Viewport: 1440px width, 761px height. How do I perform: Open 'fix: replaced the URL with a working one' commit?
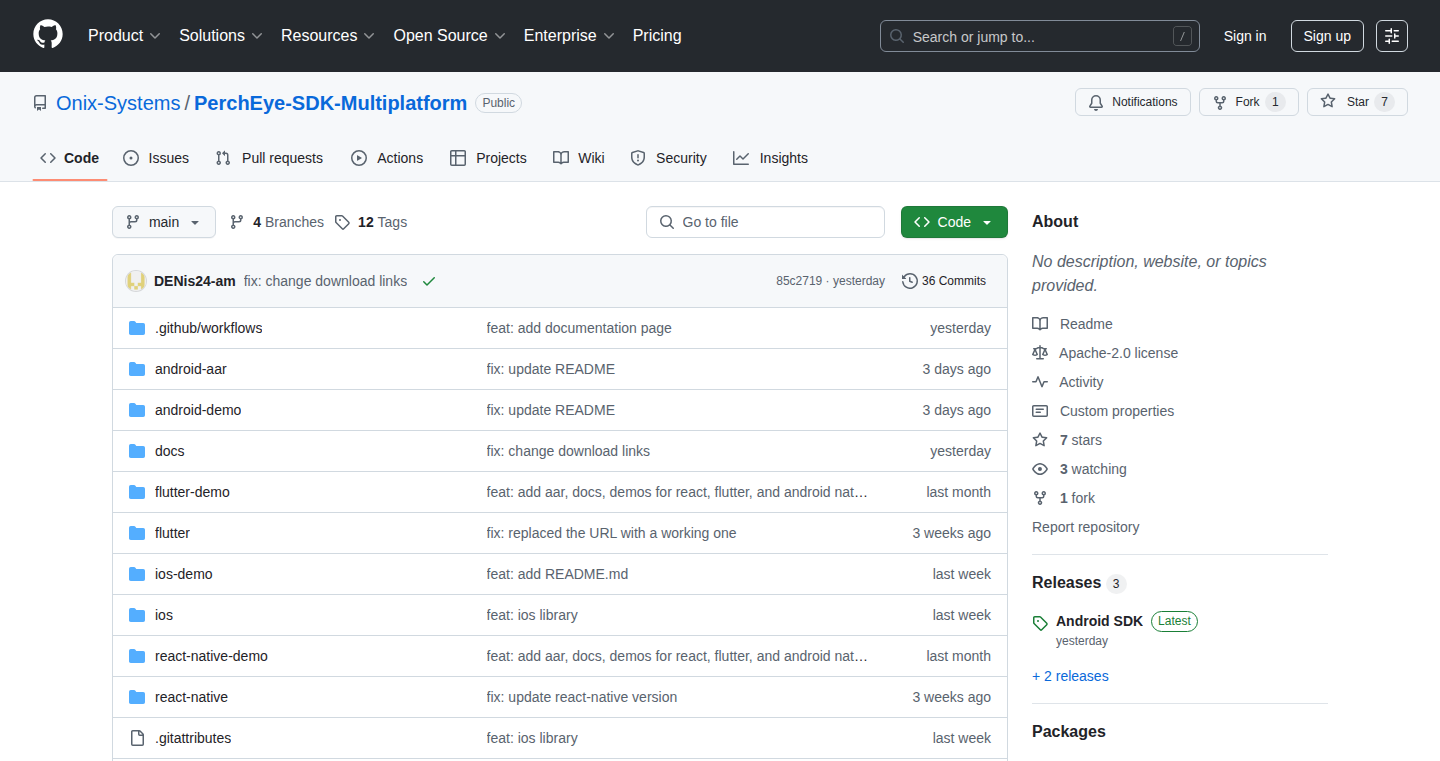[x=611, y=533]
